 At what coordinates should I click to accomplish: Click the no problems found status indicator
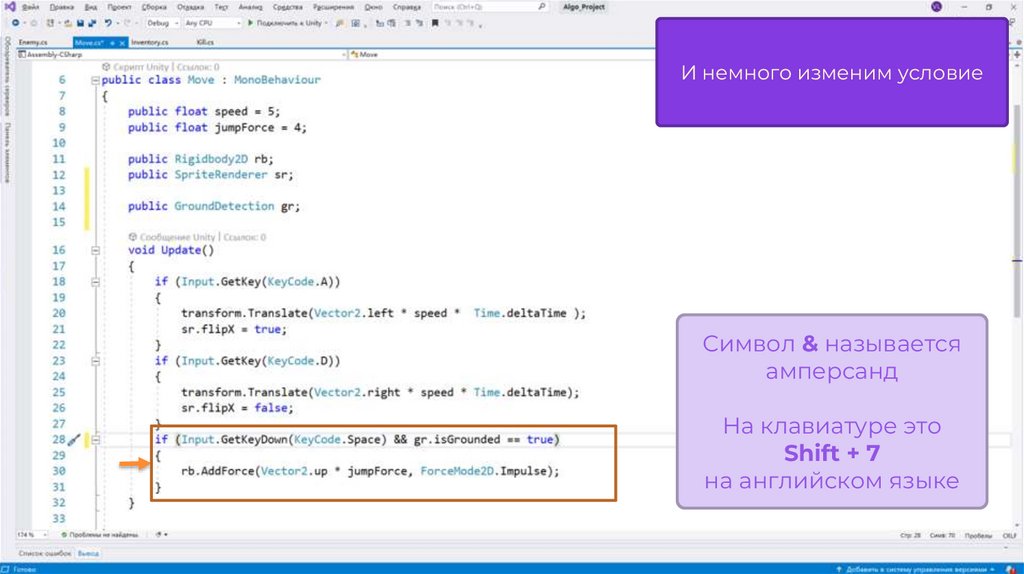99,535
